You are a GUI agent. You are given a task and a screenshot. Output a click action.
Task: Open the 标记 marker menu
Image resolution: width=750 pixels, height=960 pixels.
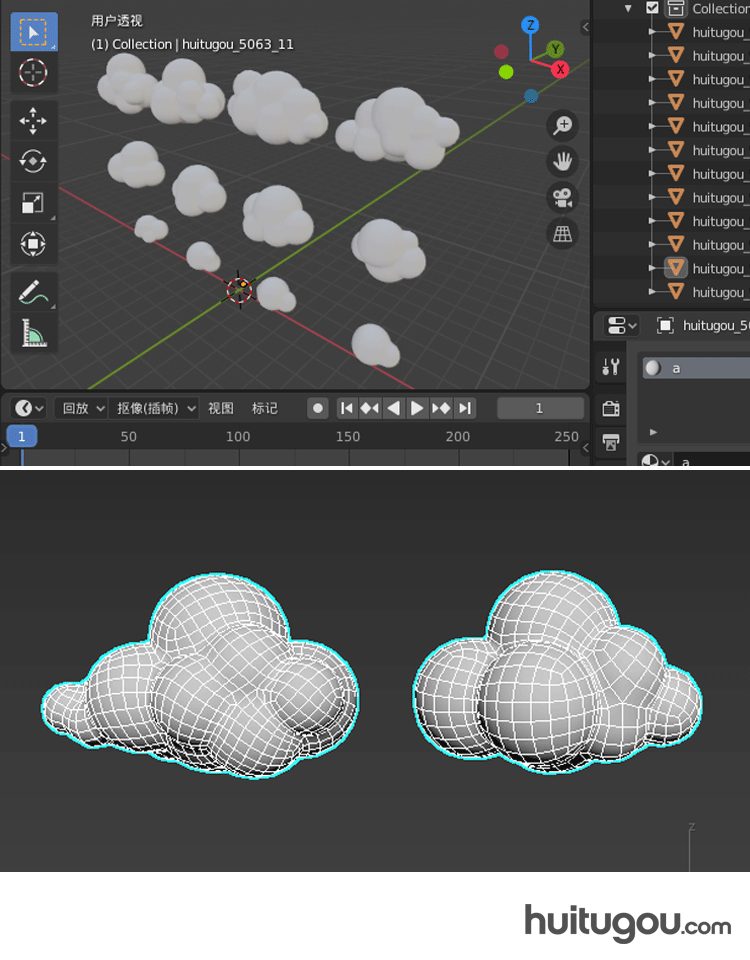click(265, 408)
